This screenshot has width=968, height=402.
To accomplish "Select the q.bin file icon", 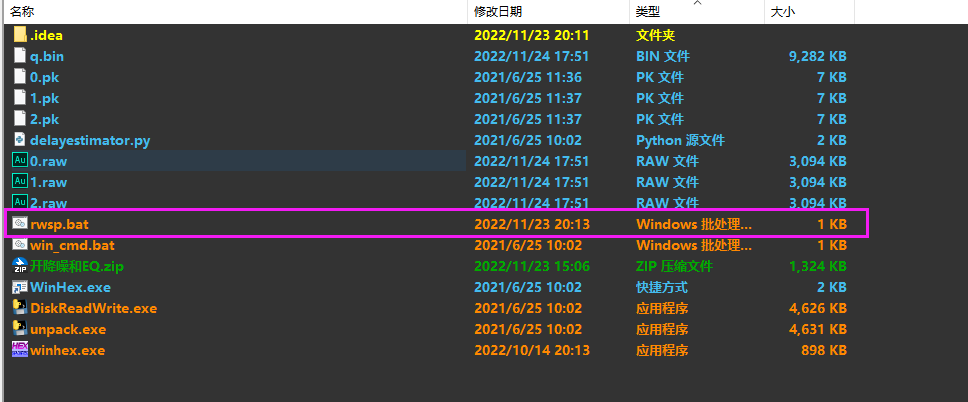I will tap(20, 56).
